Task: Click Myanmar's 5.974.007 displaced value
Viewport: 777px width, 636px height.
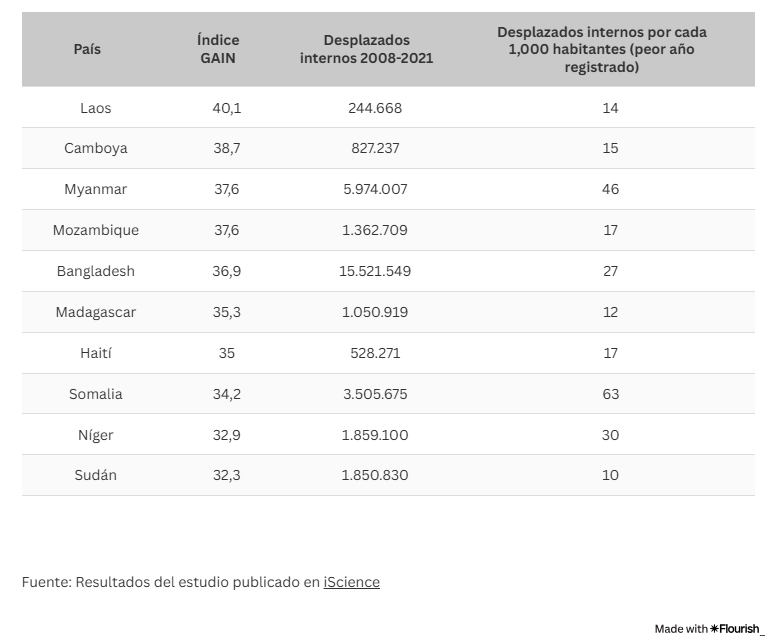Action: tap(375, 189)
